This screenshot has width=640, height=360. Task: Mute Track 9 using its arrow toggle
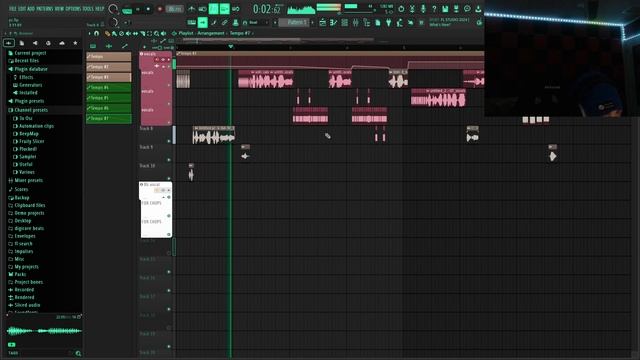[x=169, y=160]
